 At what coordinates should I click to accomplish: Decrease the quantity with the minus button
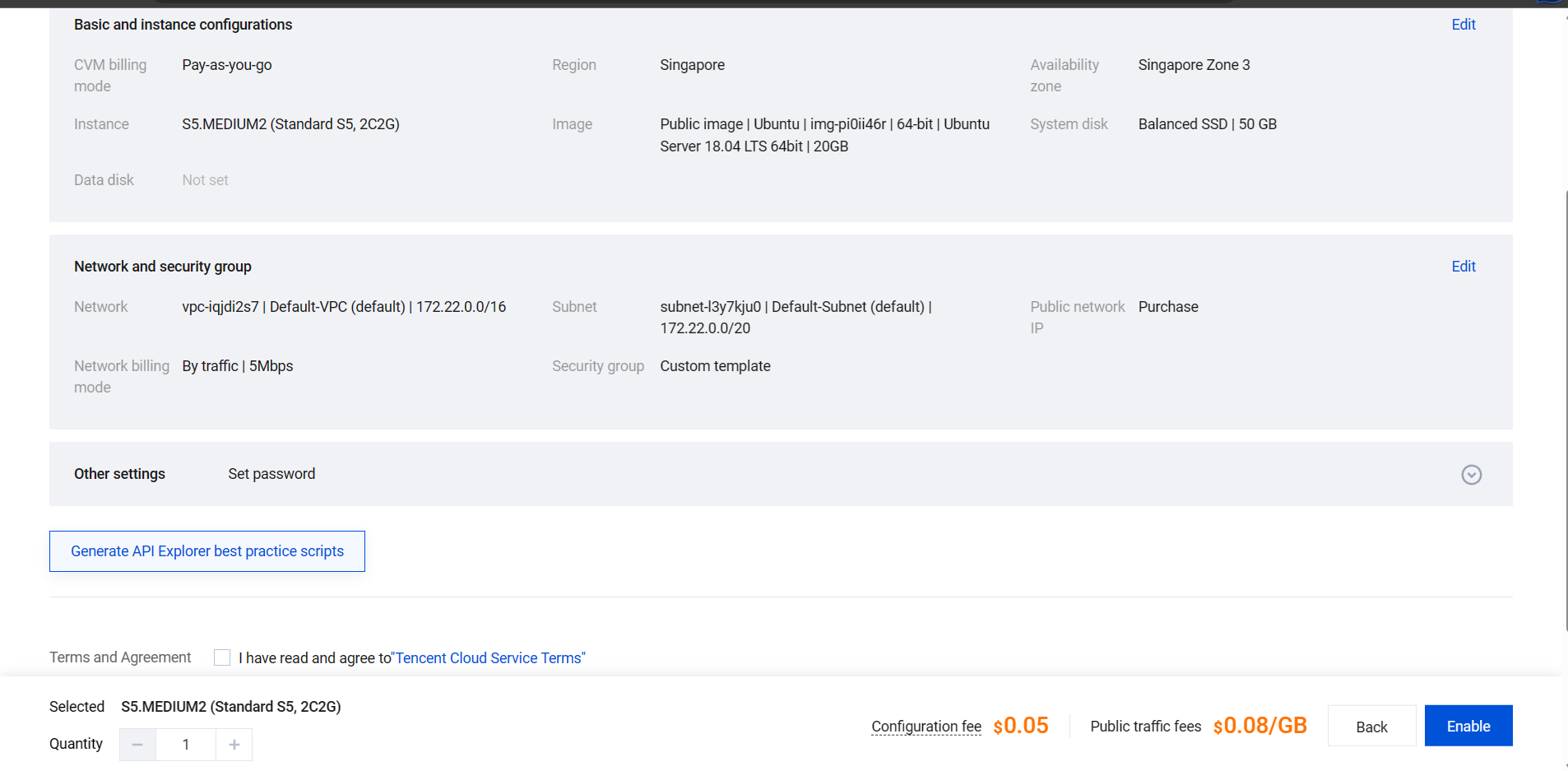tap(137, 745)
